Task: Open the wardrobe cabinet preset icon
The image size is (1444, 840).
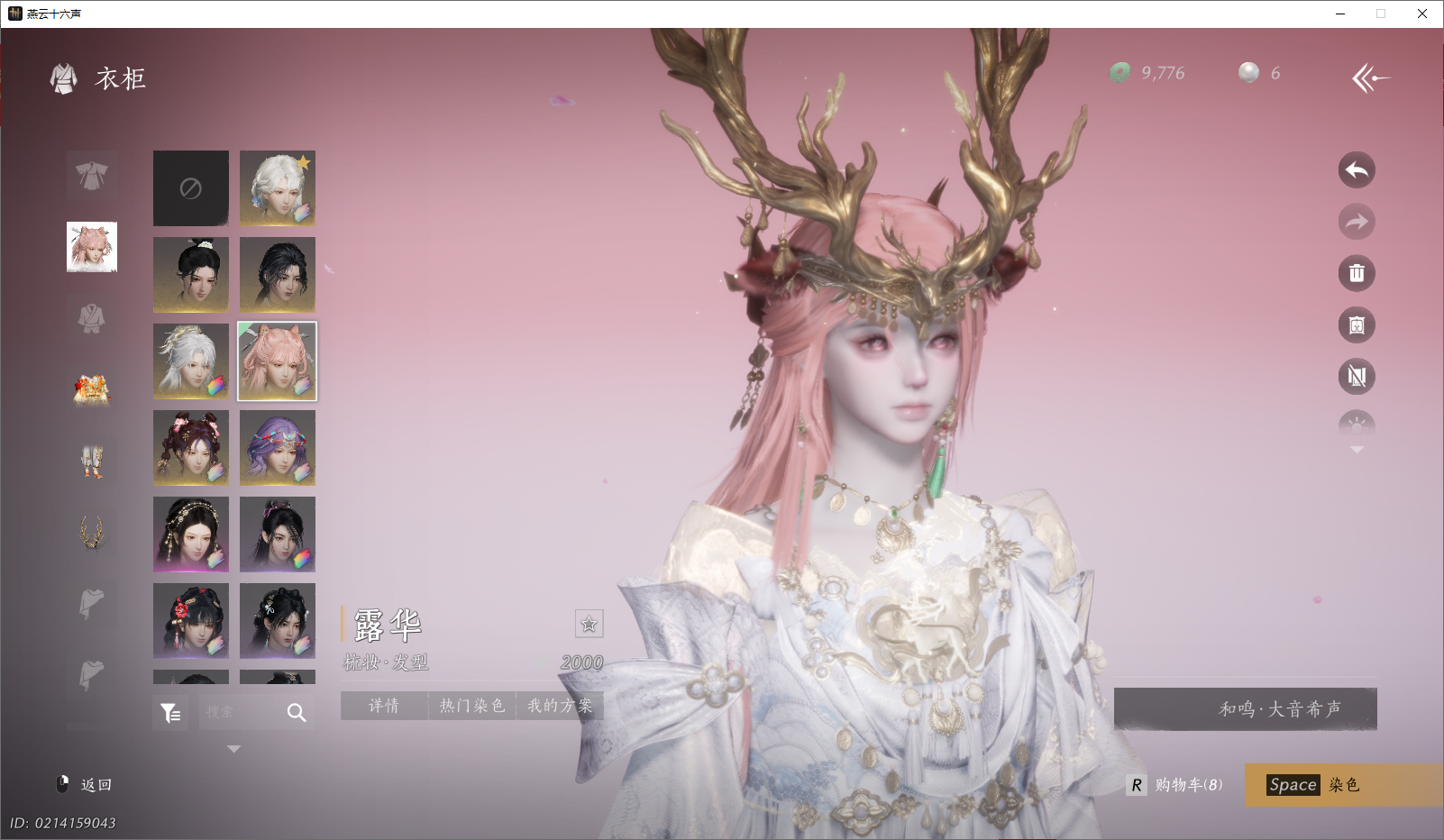Action: (x=1357, y=325)
